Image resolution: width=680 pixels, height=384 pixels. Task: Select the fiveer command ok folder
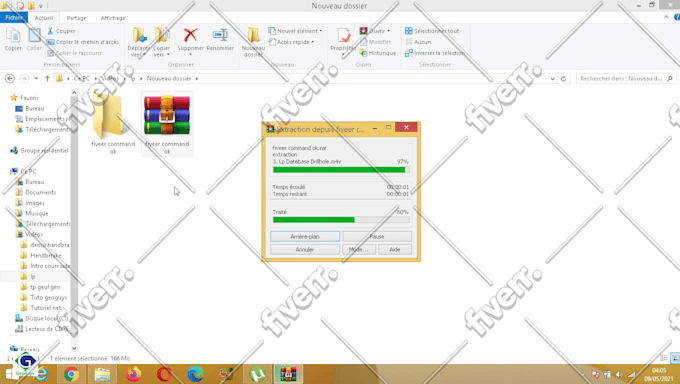113,124
